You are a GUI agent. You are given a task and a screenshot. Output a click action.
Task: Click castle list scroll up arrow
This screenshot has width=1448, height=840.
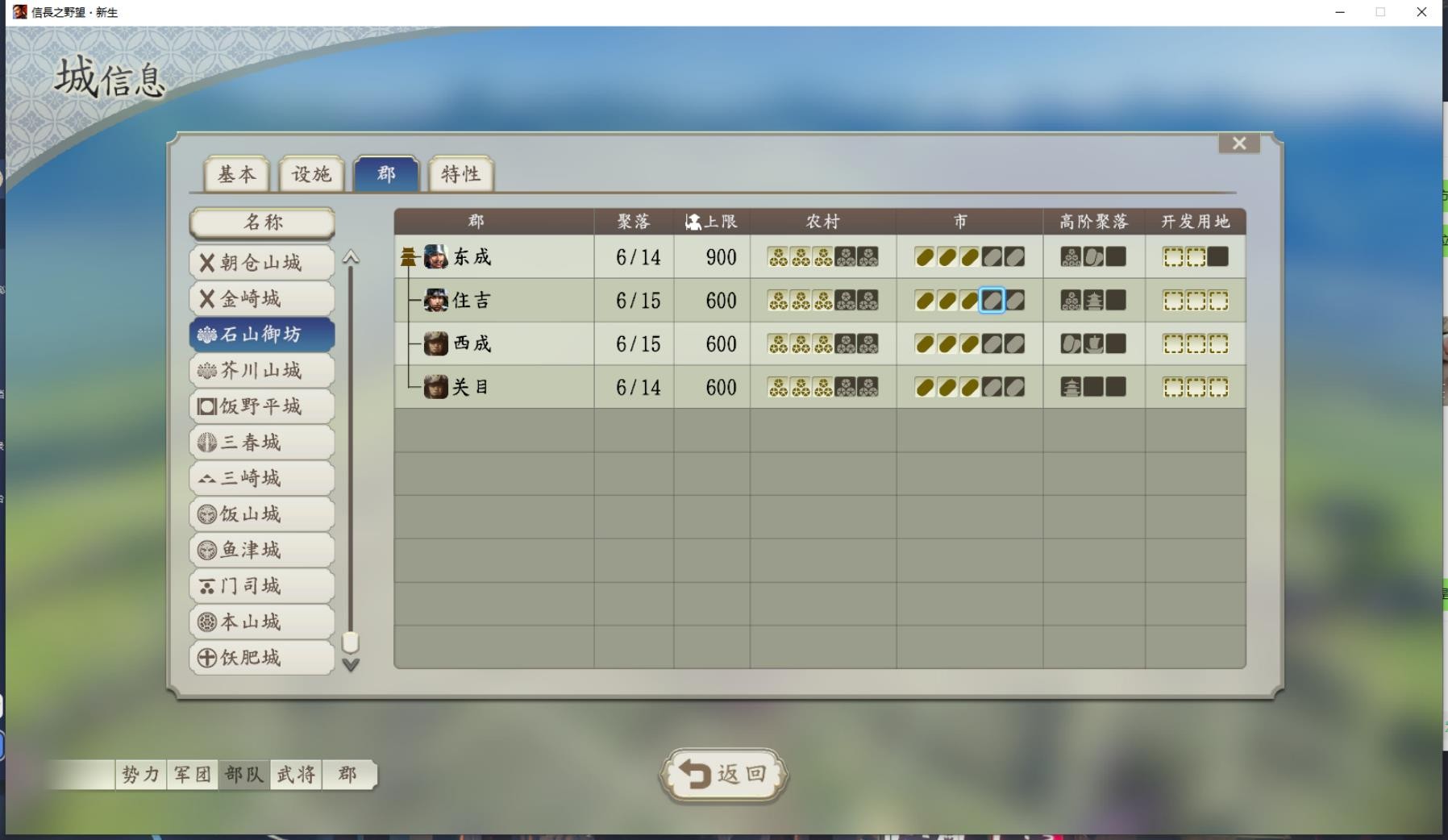click(351, 257)
